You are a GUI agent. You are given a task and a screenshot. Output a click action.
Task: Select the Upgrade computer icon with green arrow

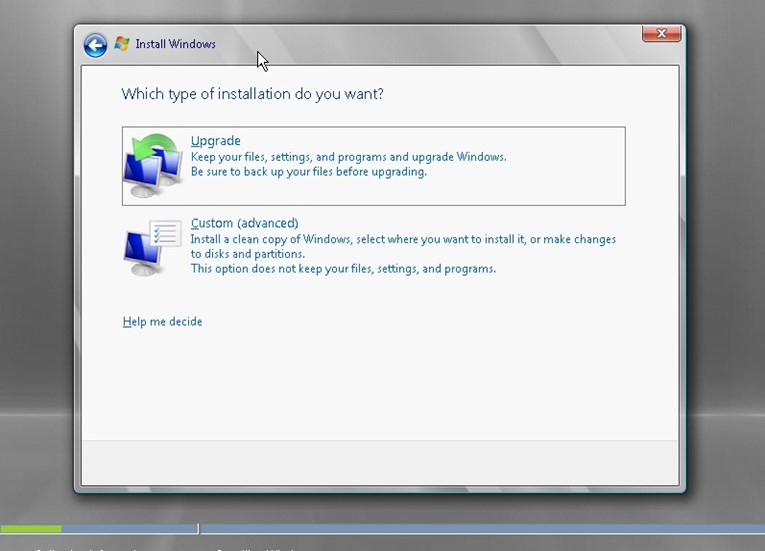(154, 166)
